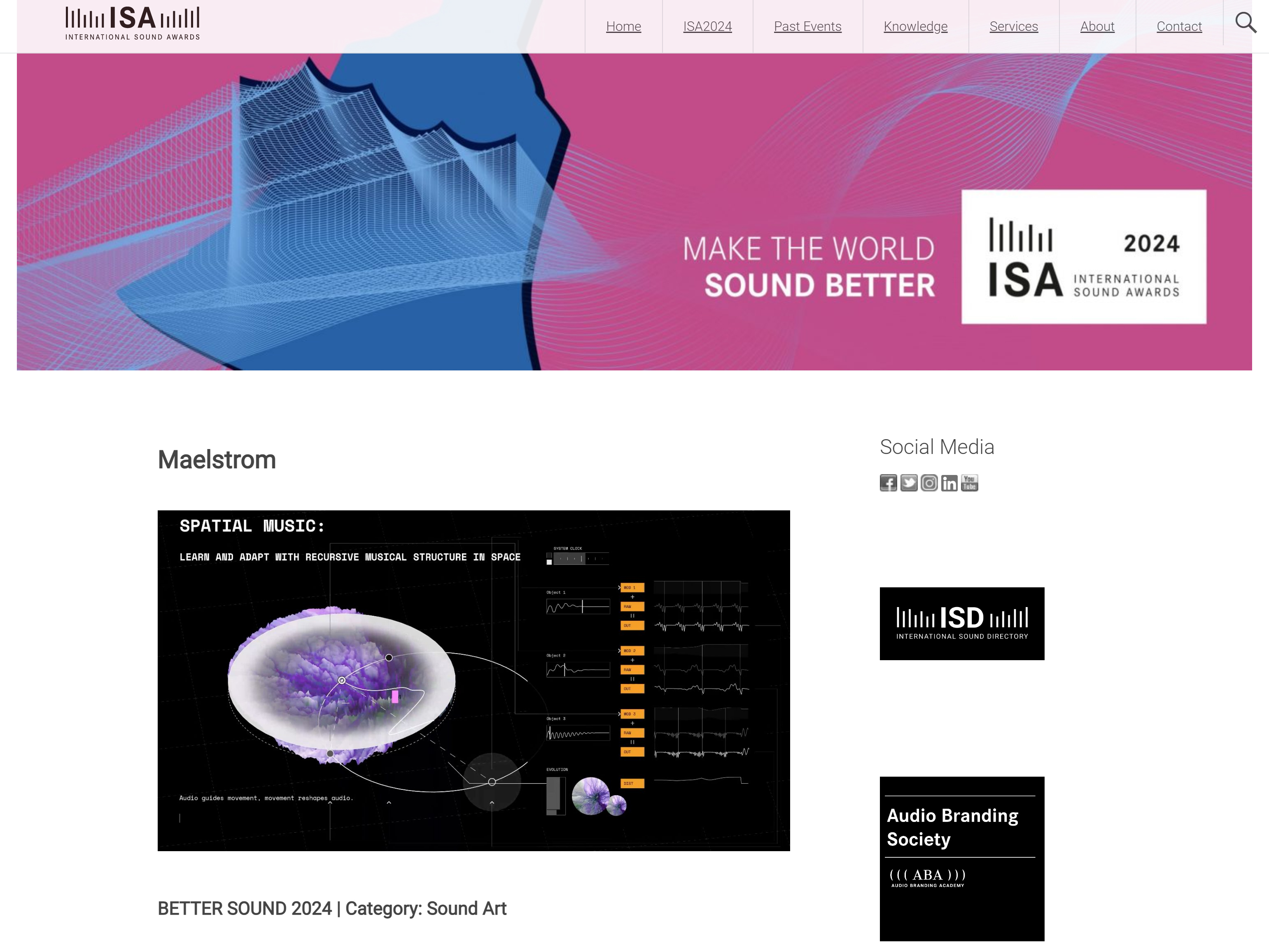The image size is (1269, 952).
Task: Open the Audio Branding Society banner
Action: 961,858
